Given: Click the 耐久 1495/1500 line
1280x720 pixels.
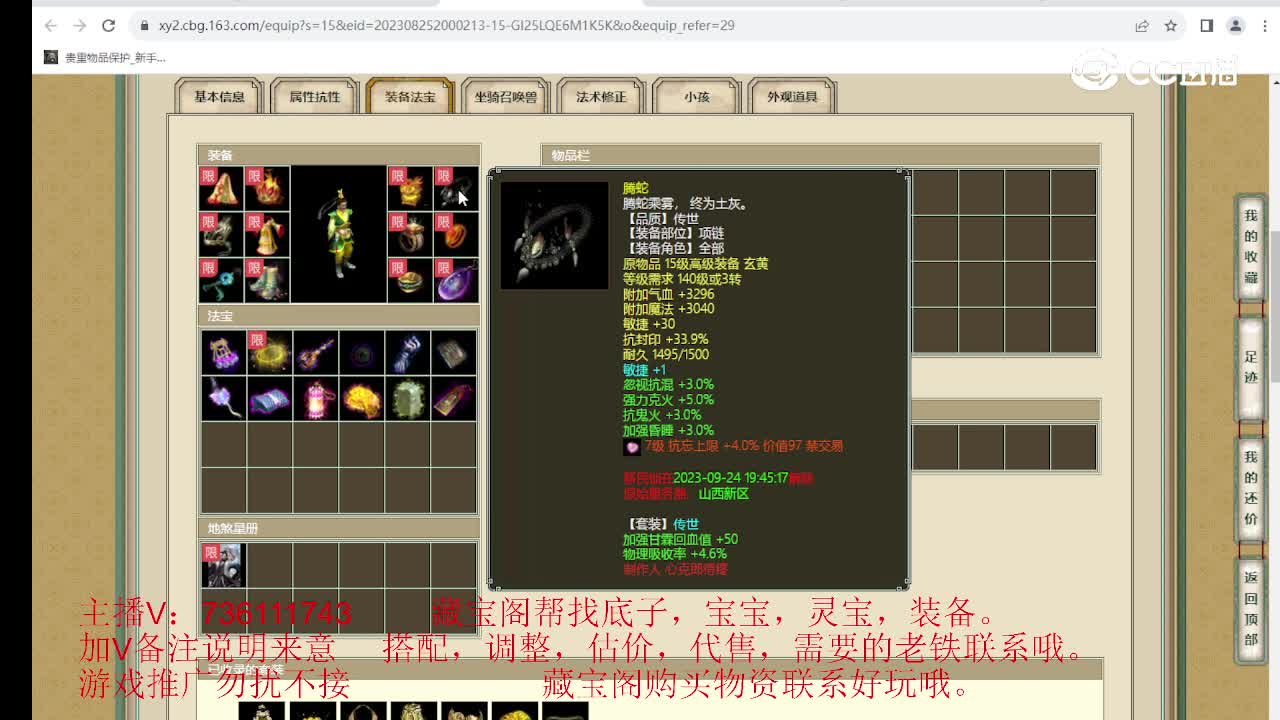Looking at the screenshot, I should pyautogui.click(x=666, y=354).
